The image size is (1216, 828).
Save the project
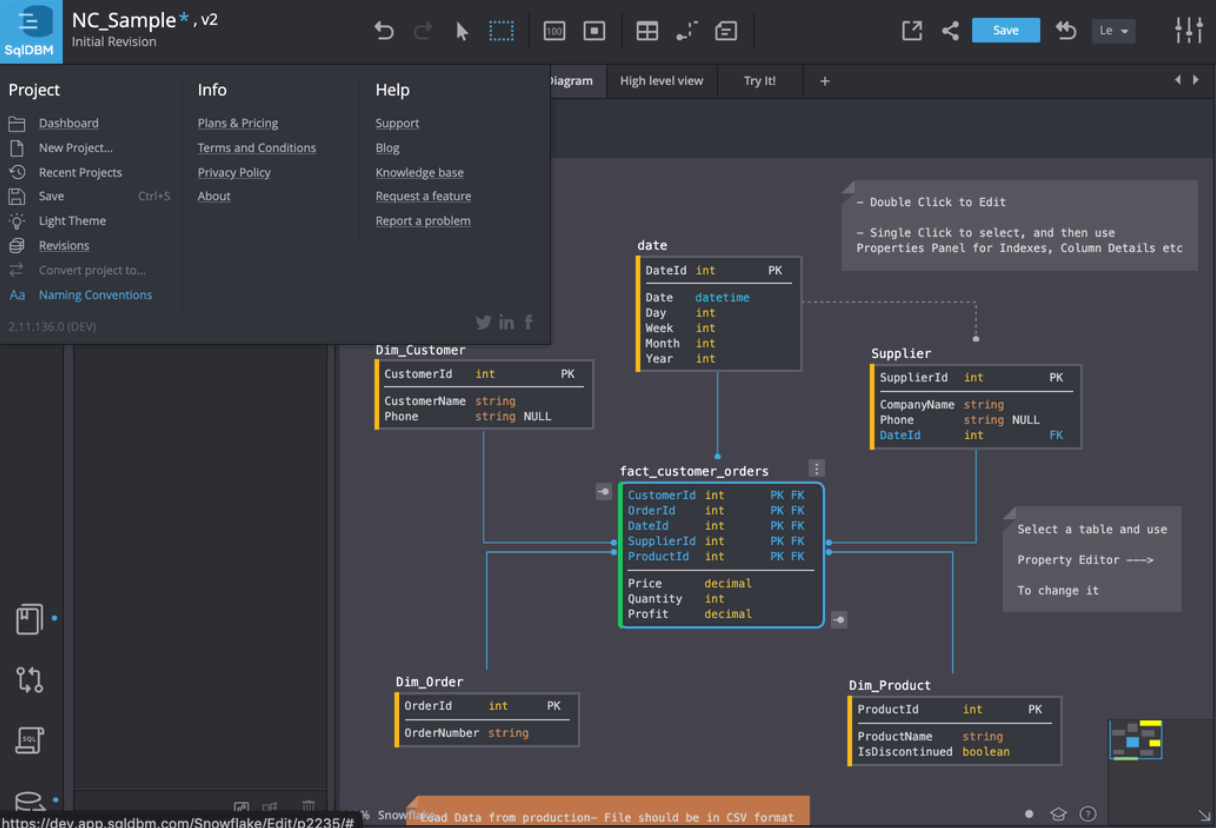coord(1006,30)
